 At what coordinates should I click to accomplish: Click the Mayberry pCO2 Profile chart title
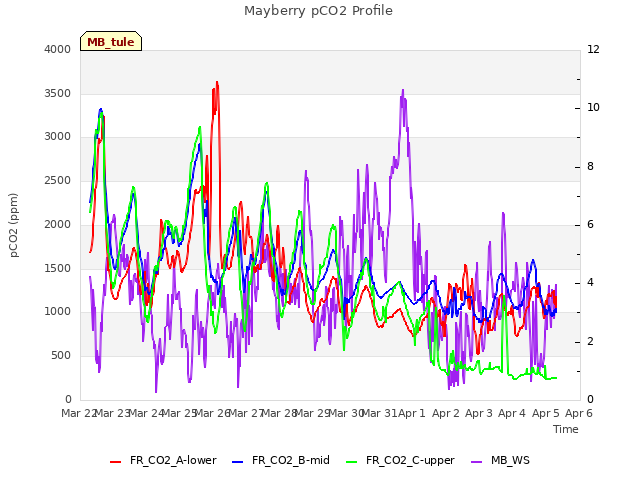click(318, 11)
